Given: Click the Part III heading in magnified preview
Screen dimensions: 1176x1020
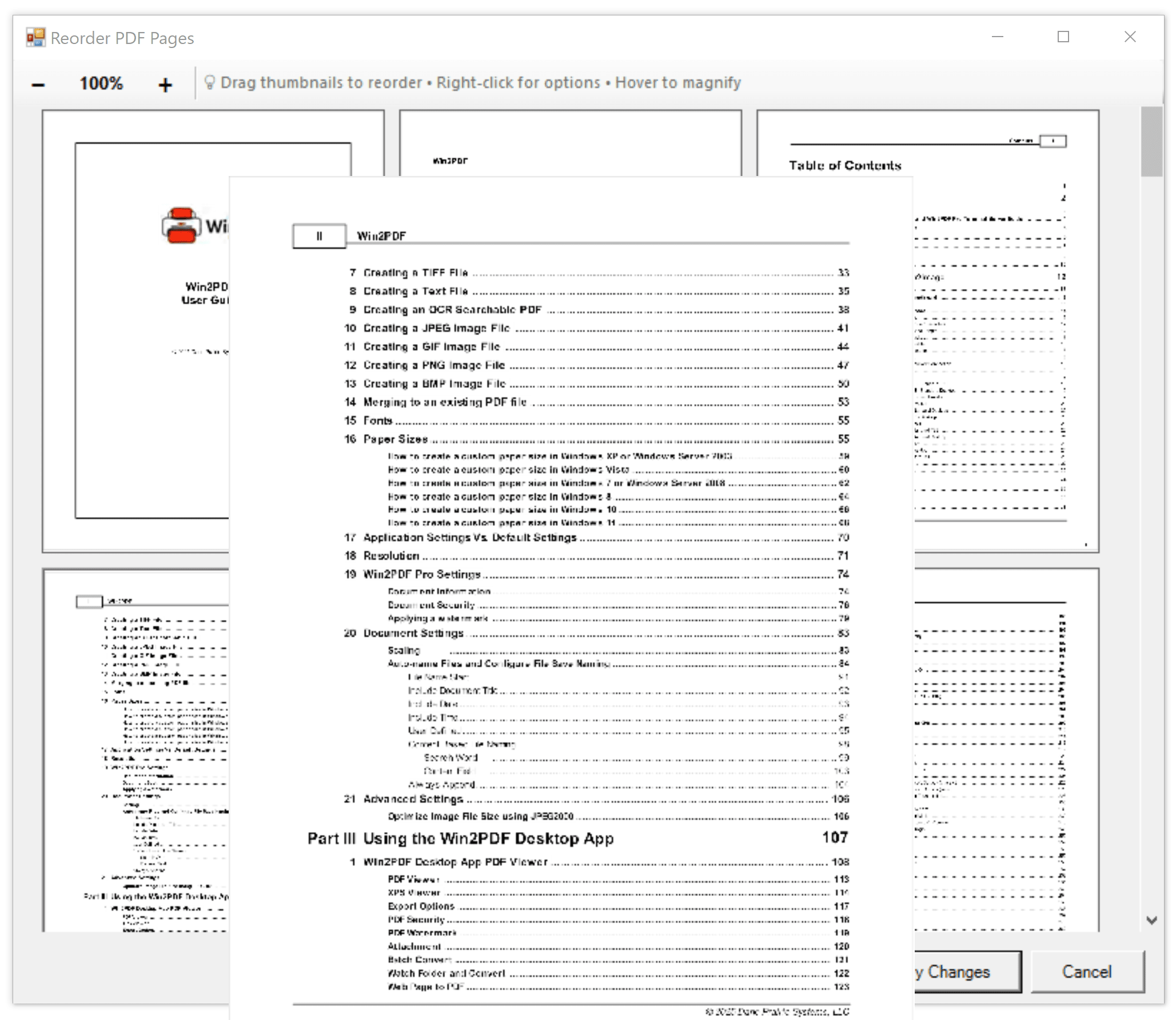Looking at the screenshot, I should pos(460,838).
